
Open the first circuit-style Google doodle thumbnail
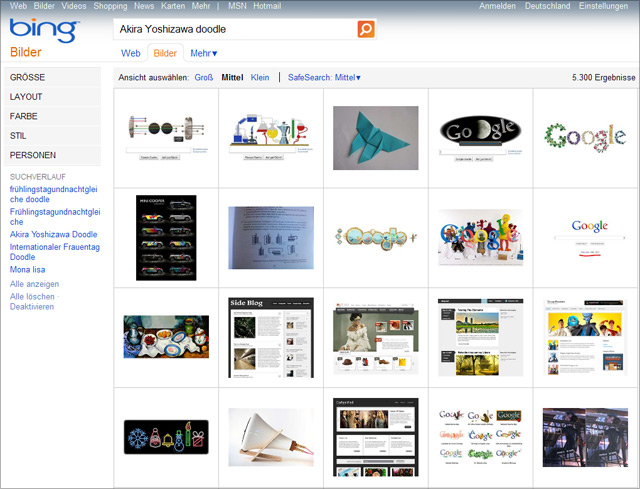coord(166,138)
